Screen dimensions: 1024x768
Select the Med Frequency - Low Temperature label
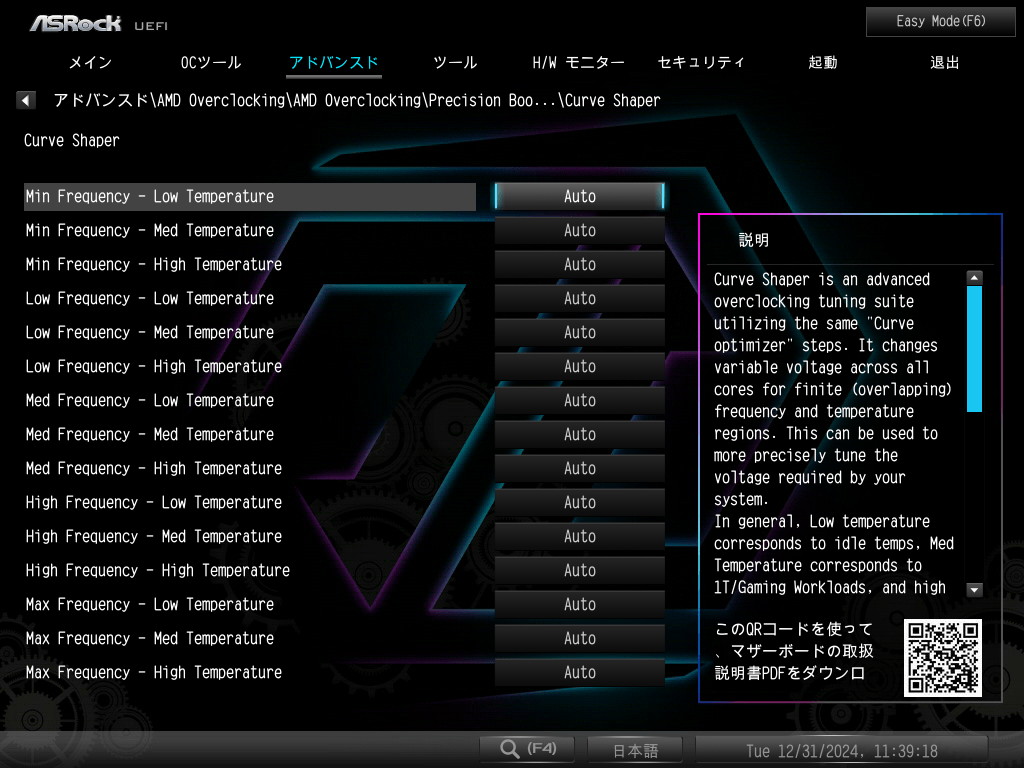click(x=150, y=400)
